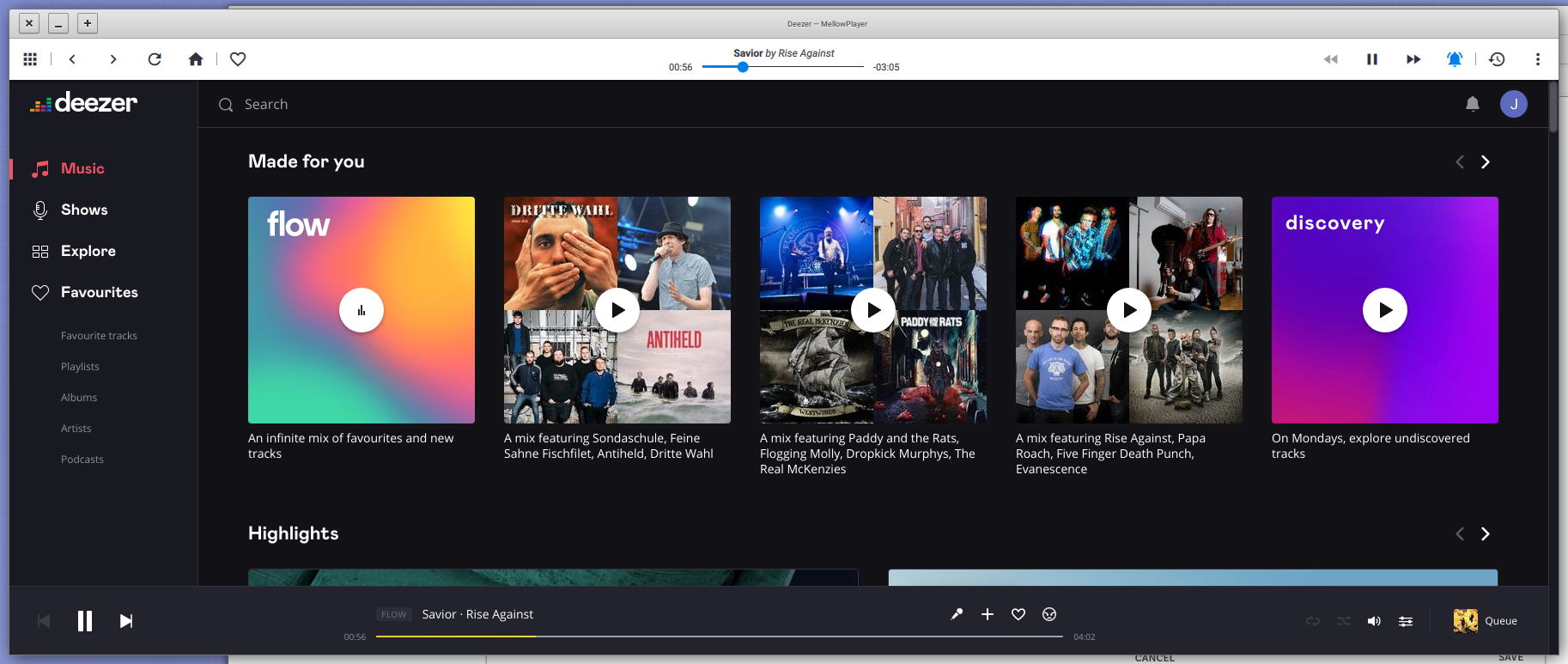Favourite current track in bottom player

coord(1018,614)
